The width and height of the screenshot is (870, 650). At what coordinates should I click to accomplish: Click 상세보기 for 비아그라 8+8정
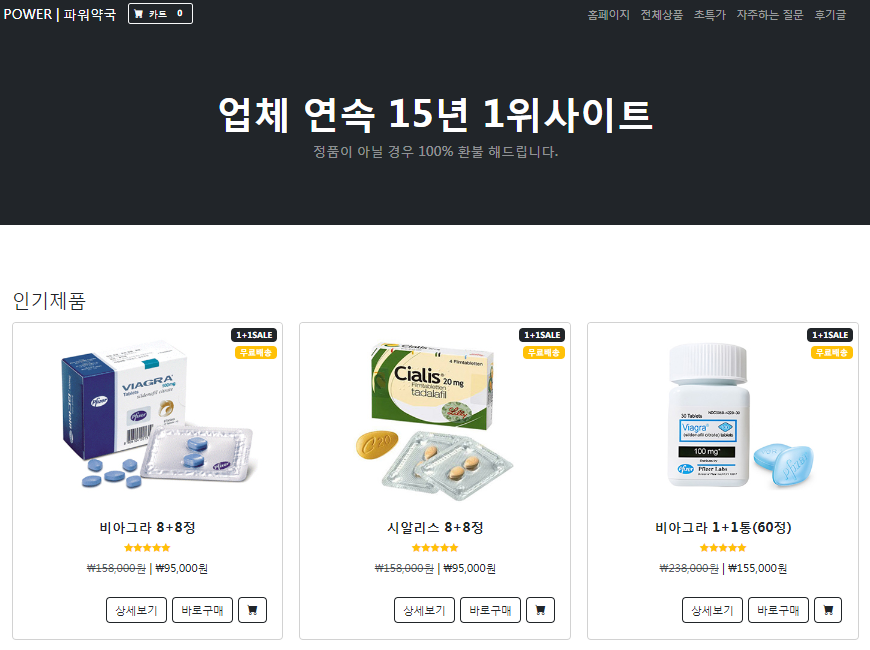click(x=136, y=610)
